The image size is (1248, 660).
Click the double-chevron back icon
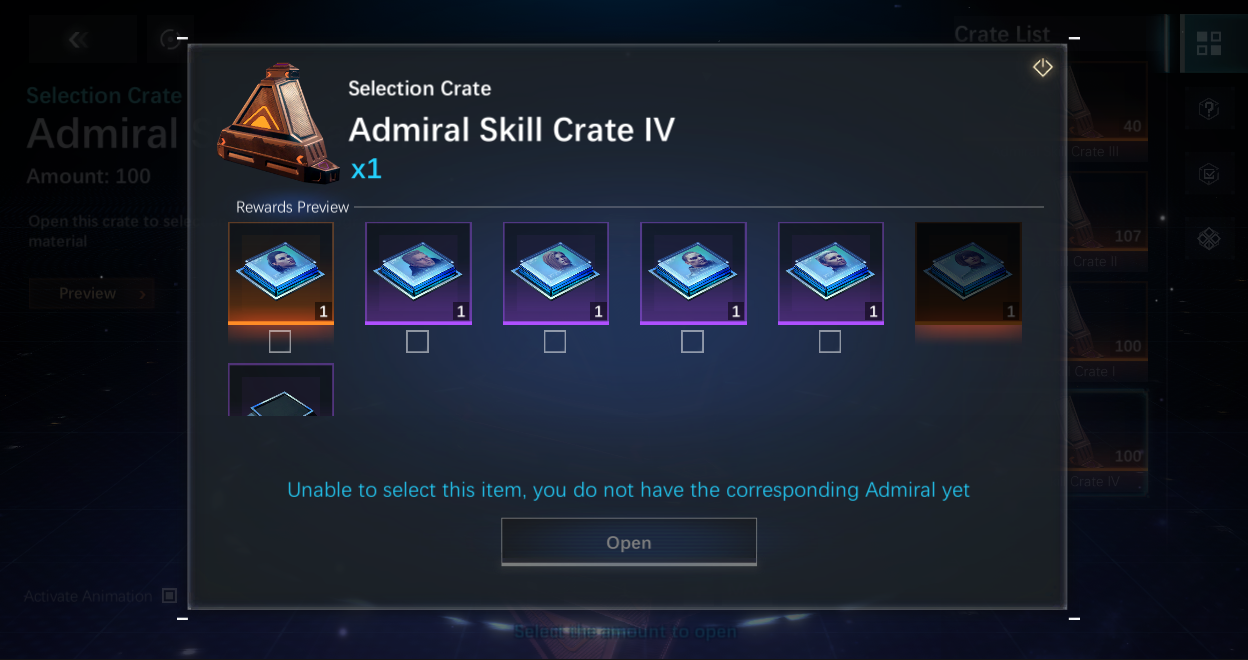tap(79, 40)
